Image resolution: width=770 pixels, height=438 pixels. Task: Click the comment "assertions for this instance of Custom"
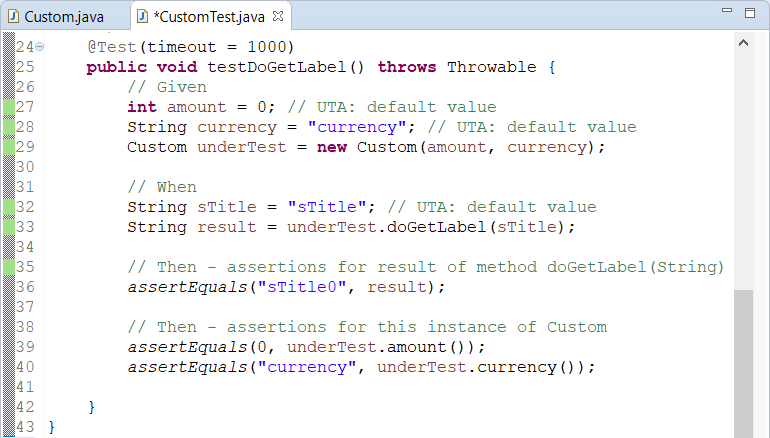416,327
